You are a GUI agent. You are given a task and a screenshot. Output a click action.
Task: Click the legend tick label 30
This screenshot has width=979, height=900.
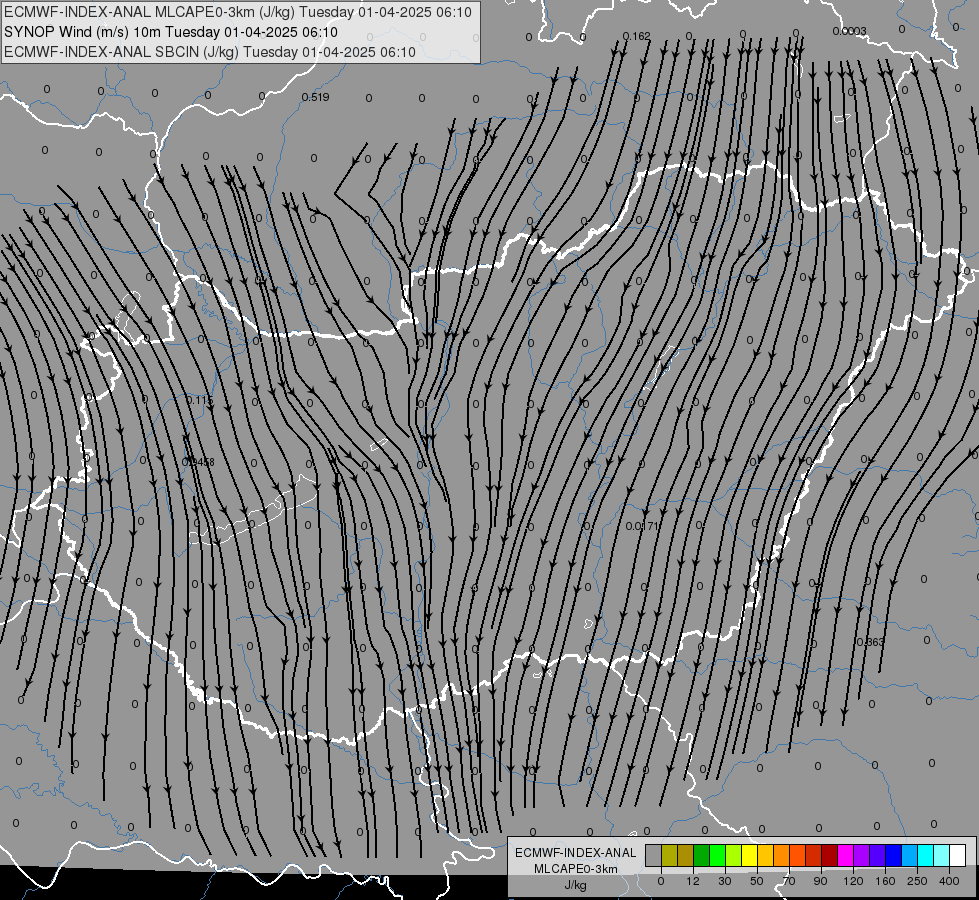point(725,881)
